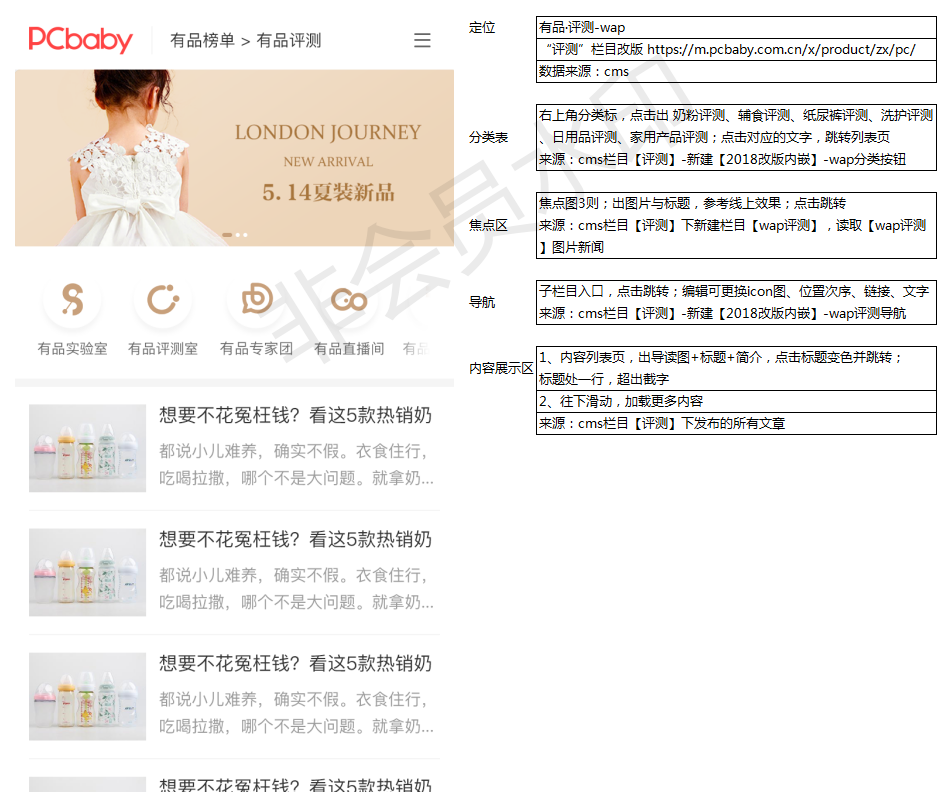Click the 有品评测 breadcrumb title
This screenshot has width=952, height=807.
click(289, 41)
